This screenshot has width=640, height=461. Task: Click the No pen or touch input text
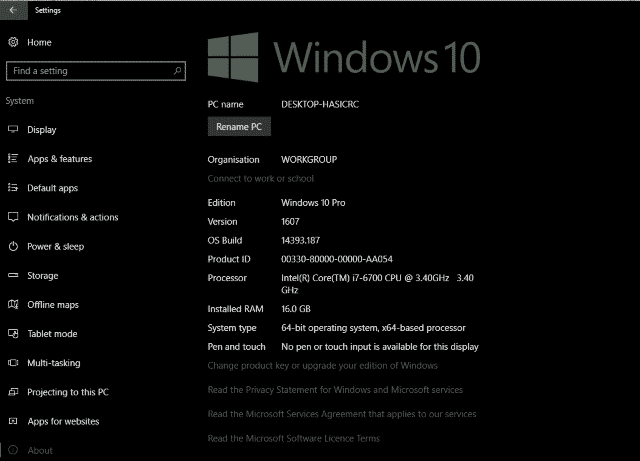tap(380, 347)
